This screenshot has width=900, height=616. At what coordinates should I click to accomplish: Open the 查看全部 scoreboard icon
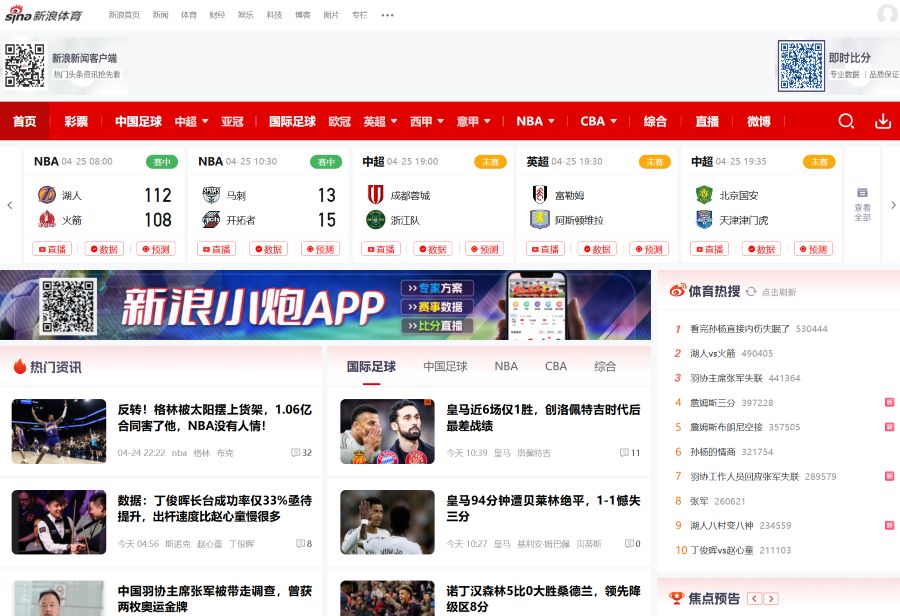(x=862, y=204)
